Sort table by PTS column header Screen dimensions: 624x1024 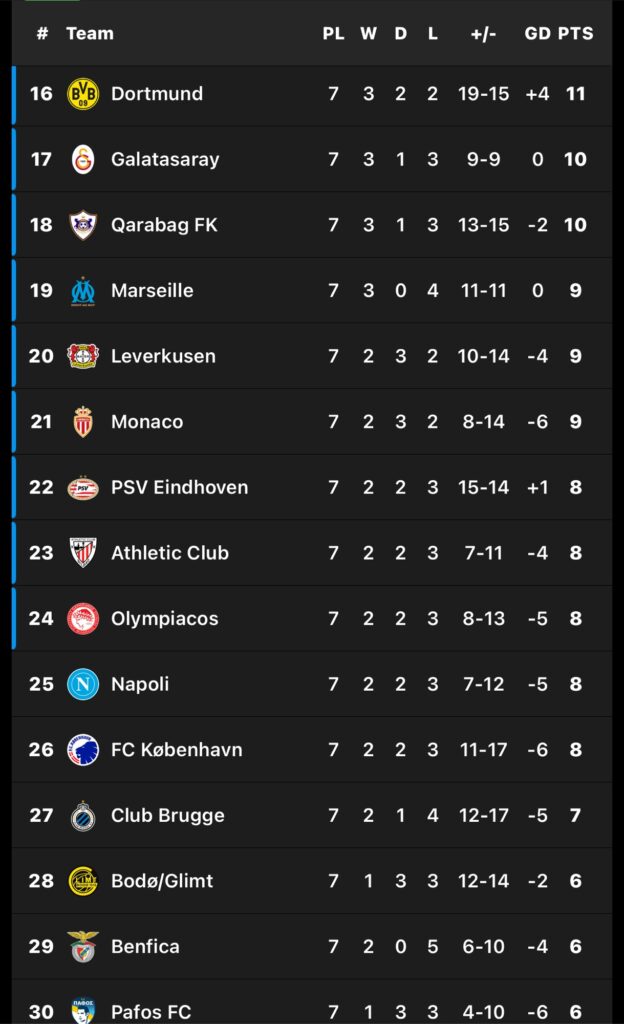[575, 33]
